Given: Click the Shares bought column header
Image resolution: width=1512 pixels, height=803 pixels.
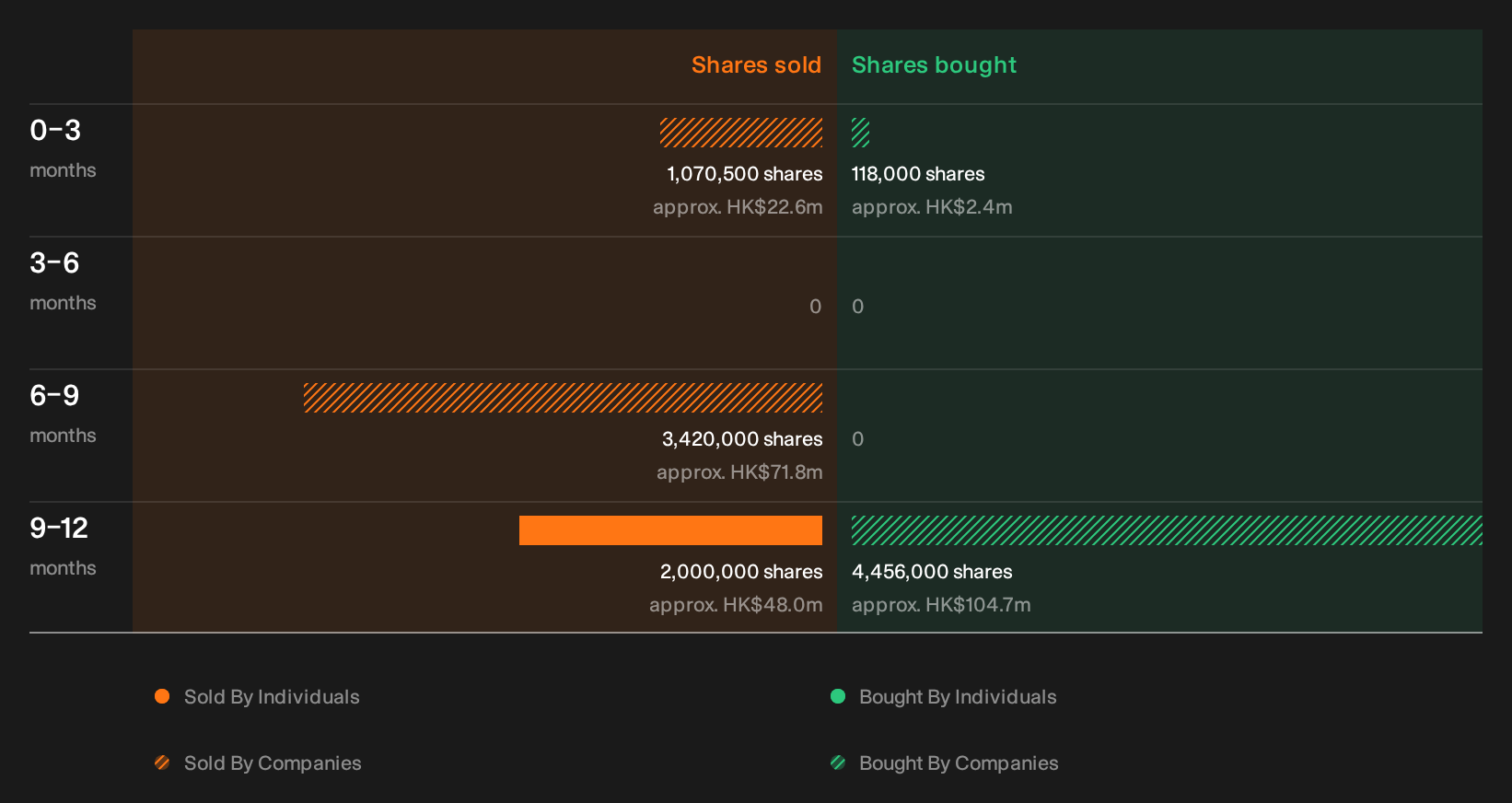Looking at the screenshot, I should pos(934,65).
